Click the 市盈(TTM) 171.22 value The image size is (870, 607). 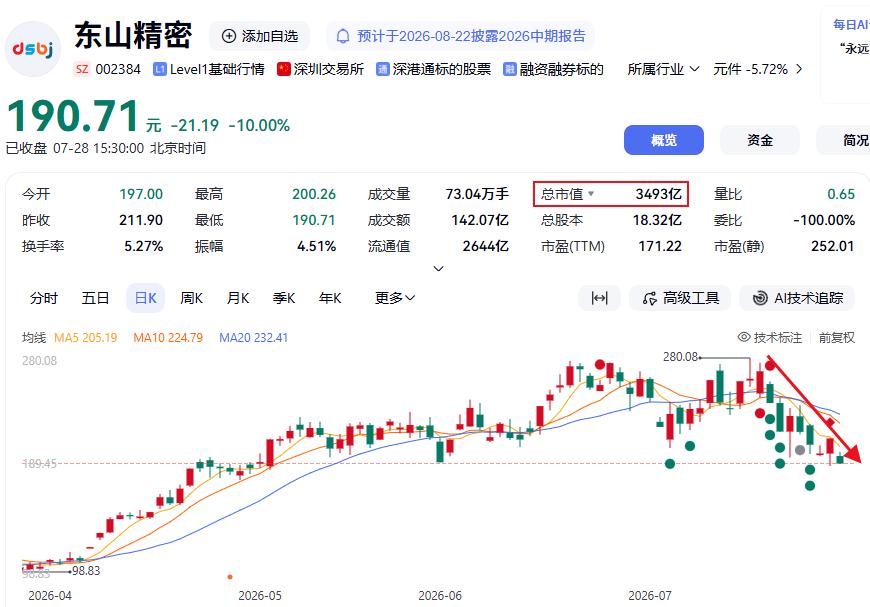click(660, 246)
